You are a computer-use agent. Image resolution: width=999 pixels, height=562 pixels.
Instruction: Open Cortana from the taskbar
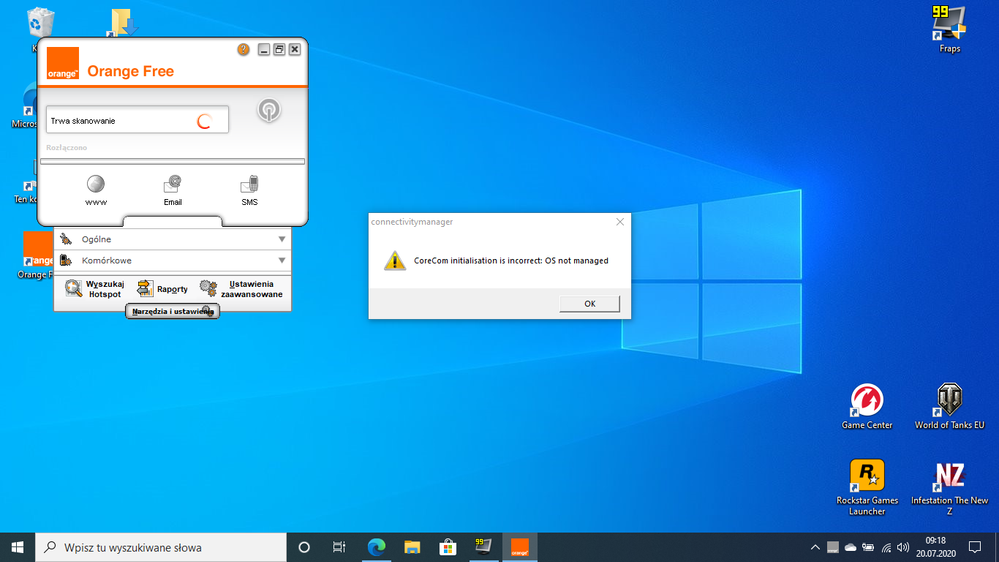pyautogui.click(x=304, y=547)
